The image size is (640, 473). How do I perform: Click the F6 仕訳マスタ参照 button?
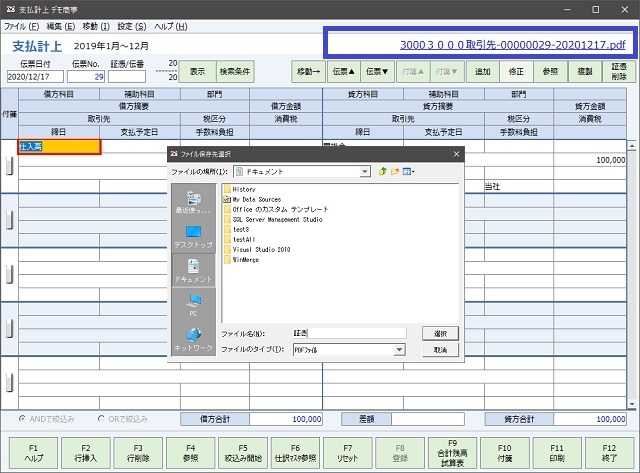296,453
